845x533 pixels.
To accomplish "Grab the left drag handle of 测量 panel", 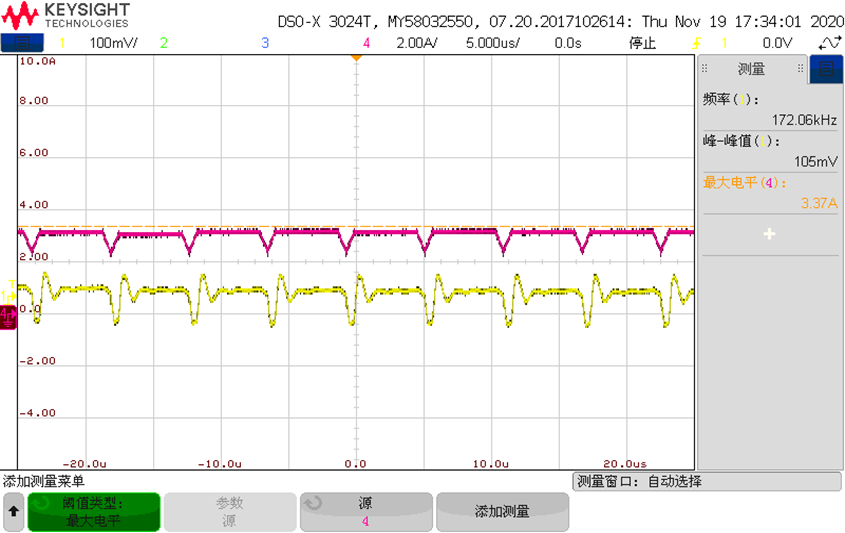I will coord(704,68).
